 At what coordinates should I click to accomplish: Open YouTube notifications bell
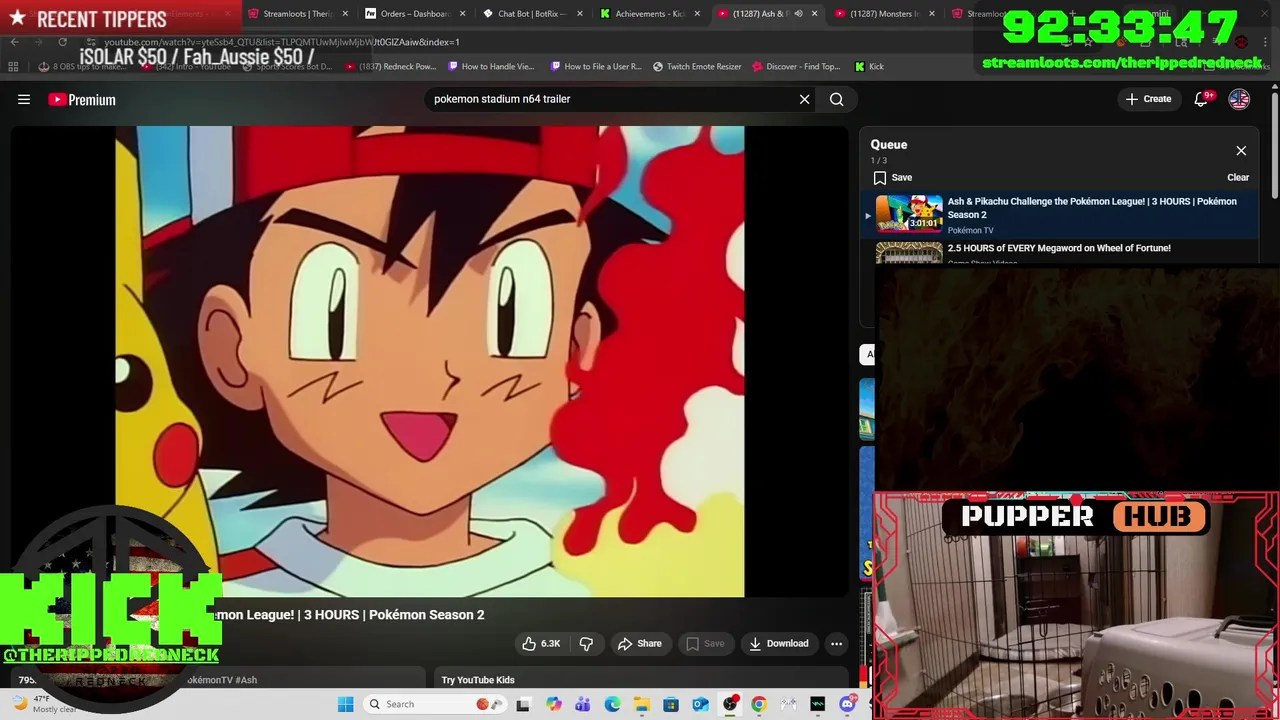point(1202,99)
